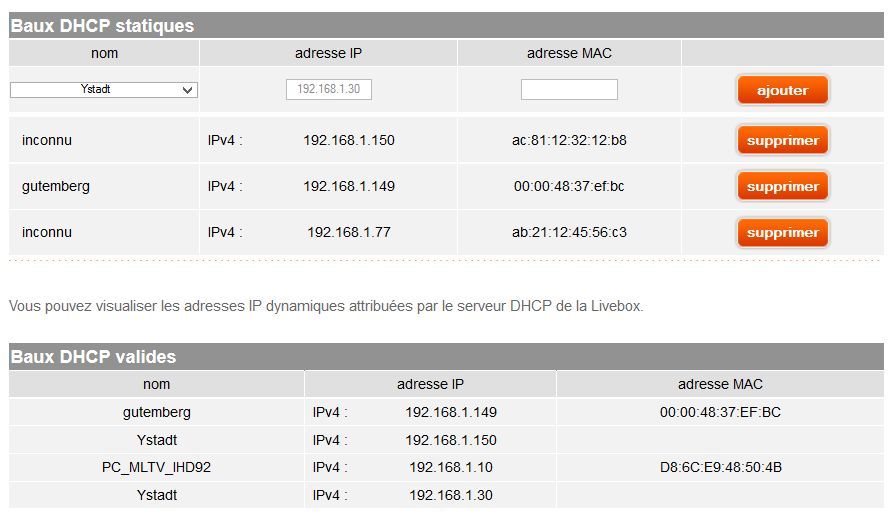Select gutemberg in the static leases table

(x=56, y=186)
